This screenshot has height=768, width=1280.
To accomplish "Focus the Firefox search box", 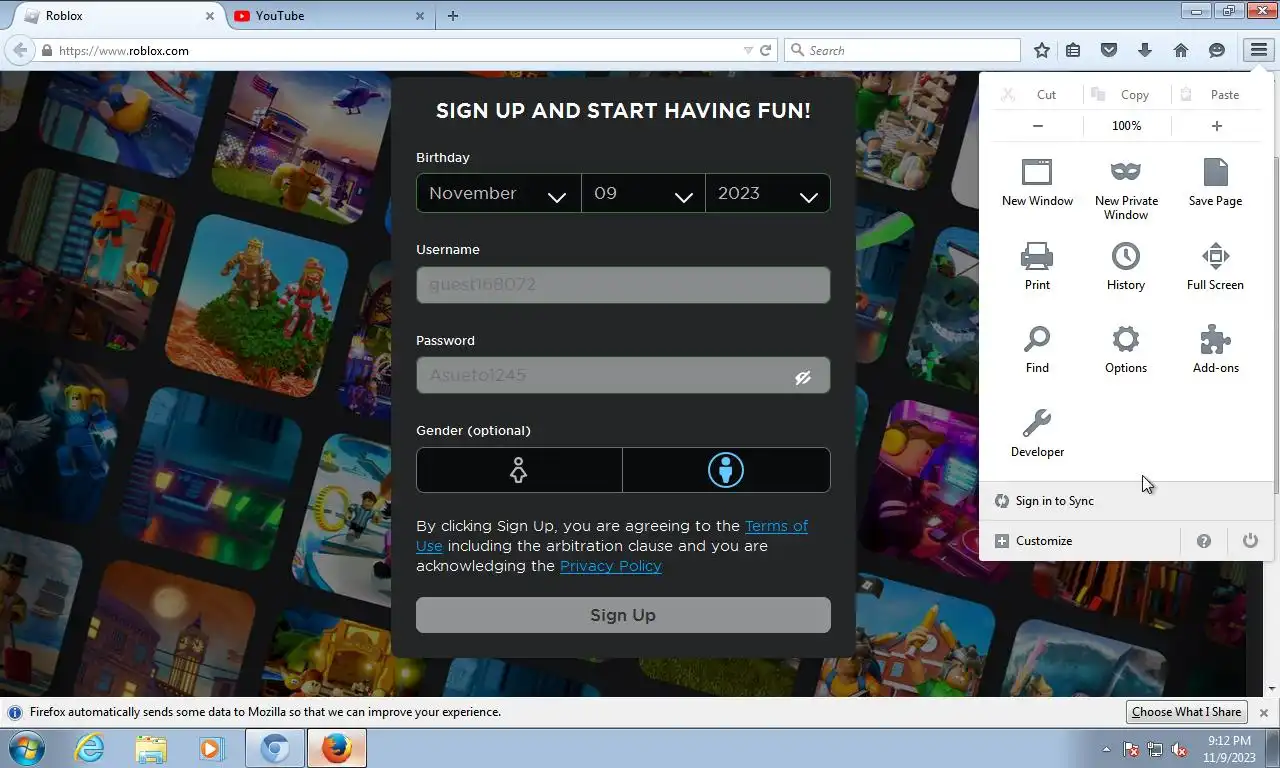I will point(902,50).
